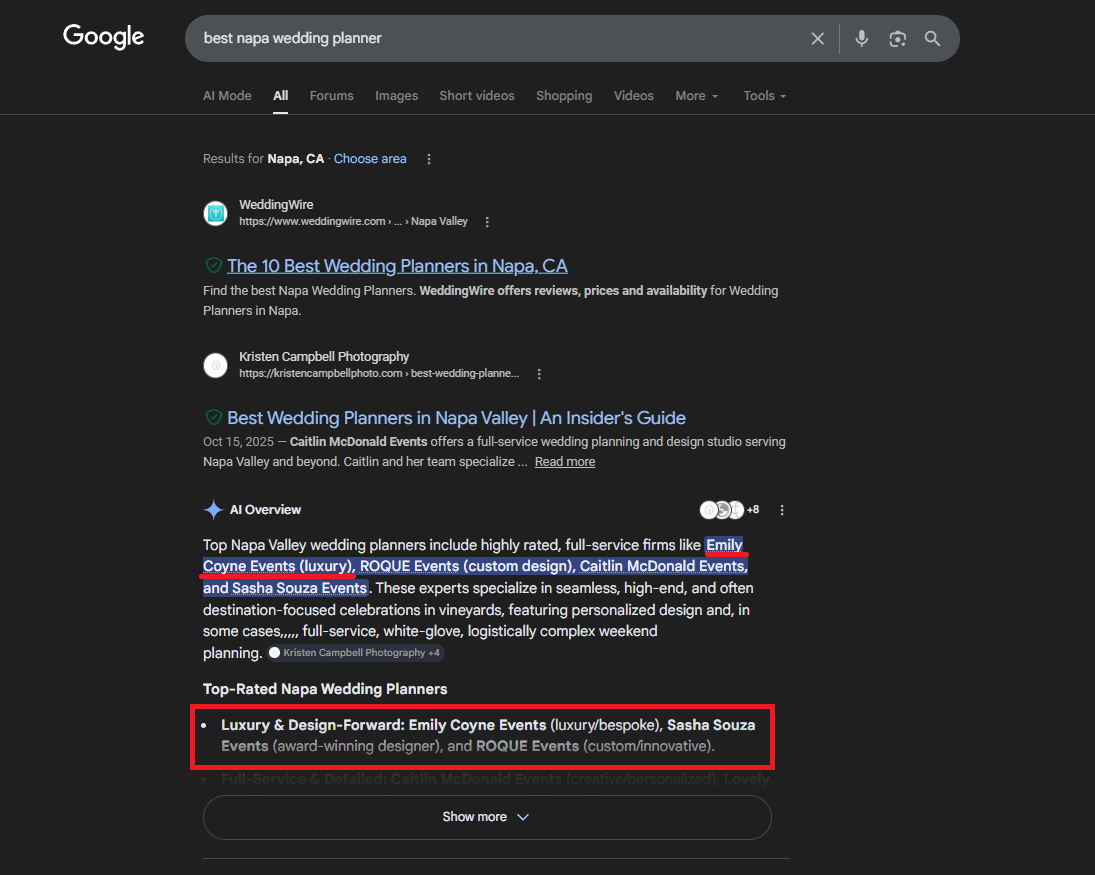Click the Top-Rated Napa Wedding Planners heading
This screenshot has width=1095, height=875.
point(325,689)
